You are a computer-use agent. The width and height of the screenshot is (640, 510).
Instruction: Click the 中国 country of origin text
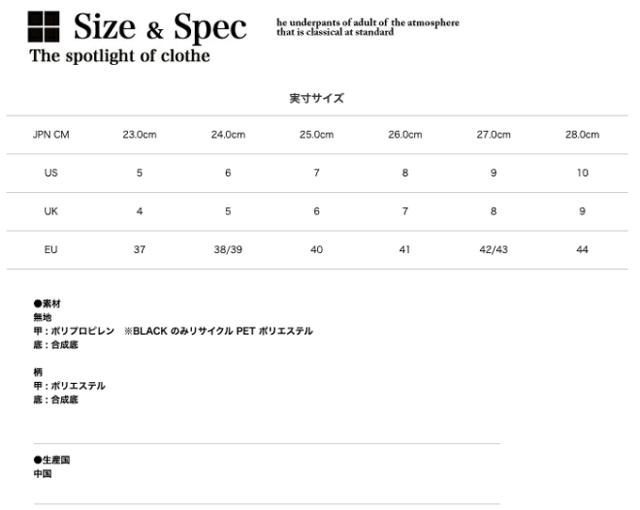click(42, 474)
